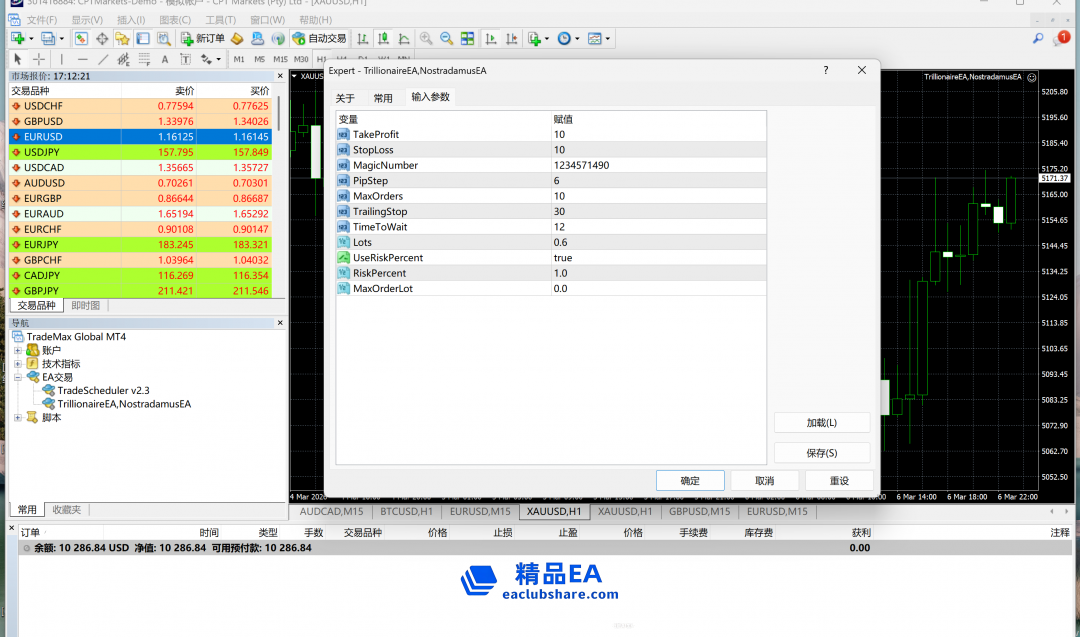1080x637 pixels.
Task: Toggle the 自动交易 AutoTrading button
Action: (319, 39)
